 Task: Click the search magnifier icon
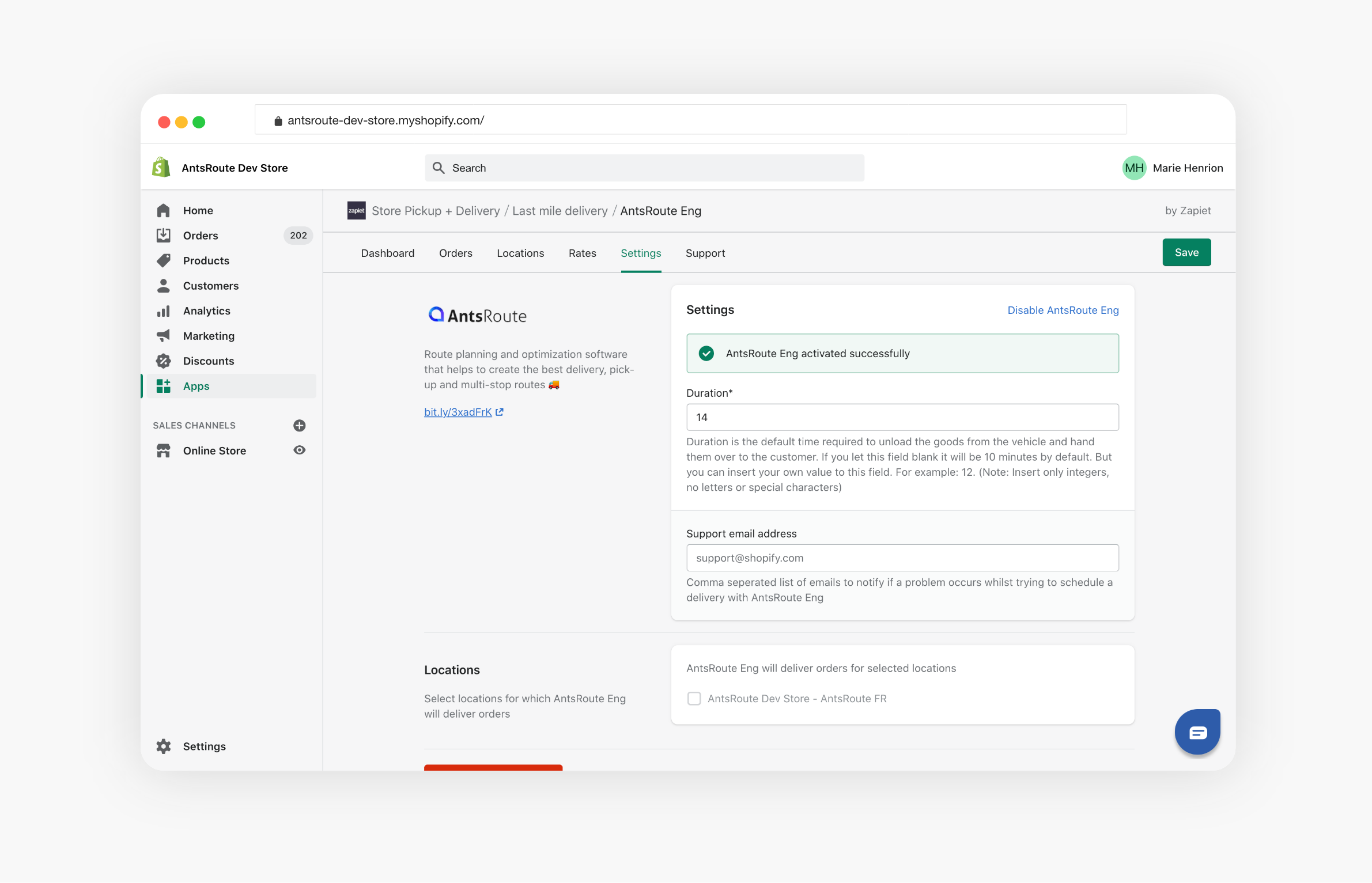439,168
